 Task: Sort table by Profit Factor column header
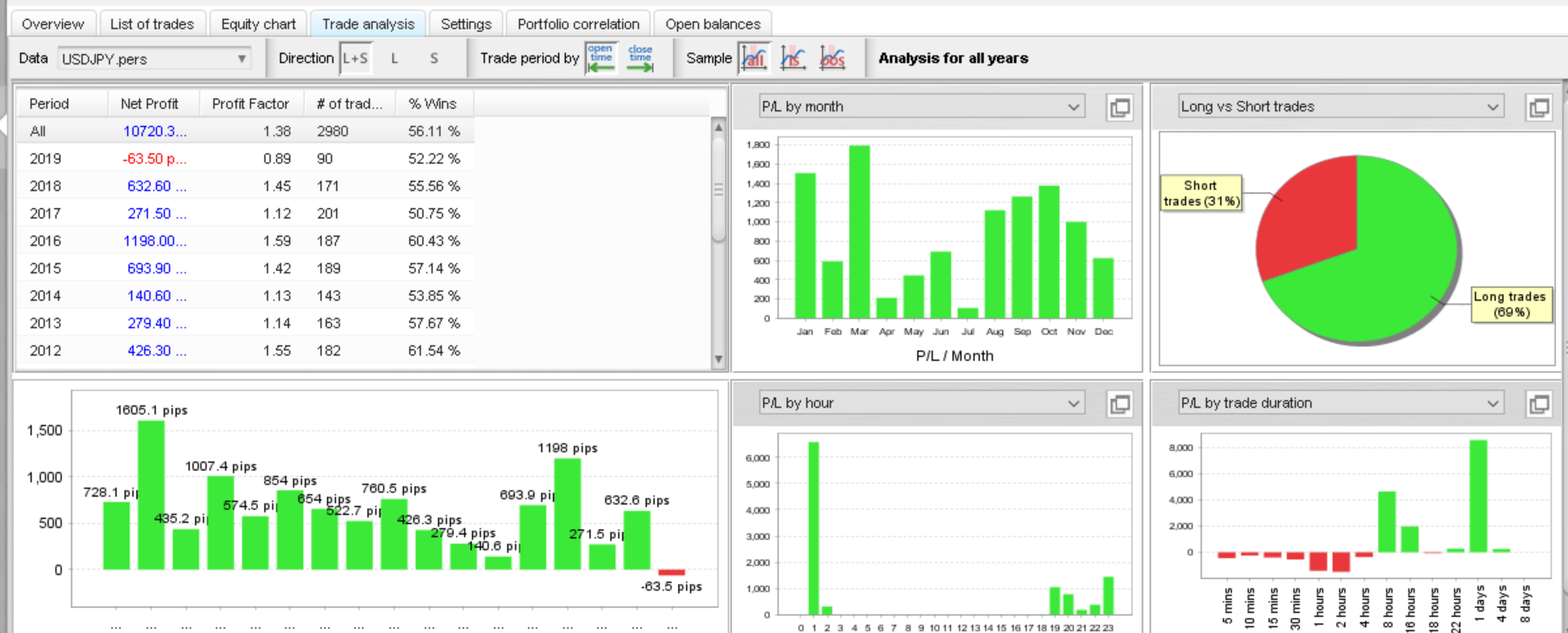click(x=251, y=104)
